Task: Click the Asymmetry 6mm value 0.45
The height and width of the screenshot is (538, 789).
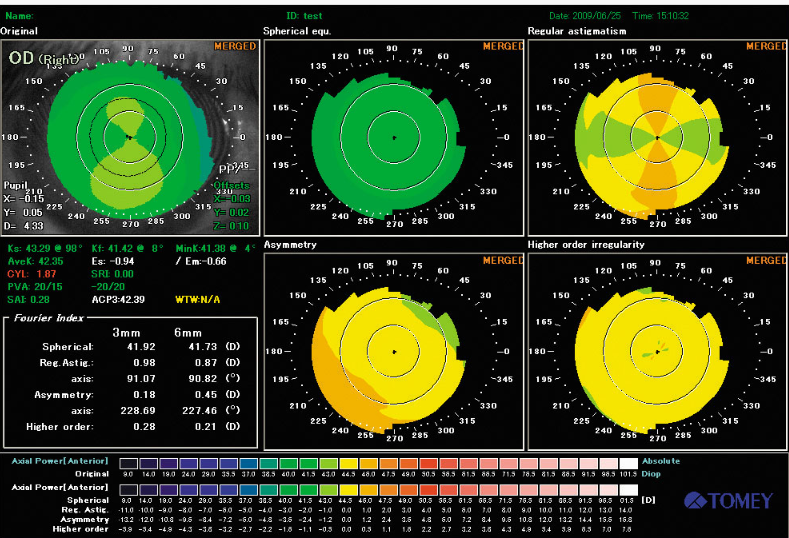Action: pos(206,395)
